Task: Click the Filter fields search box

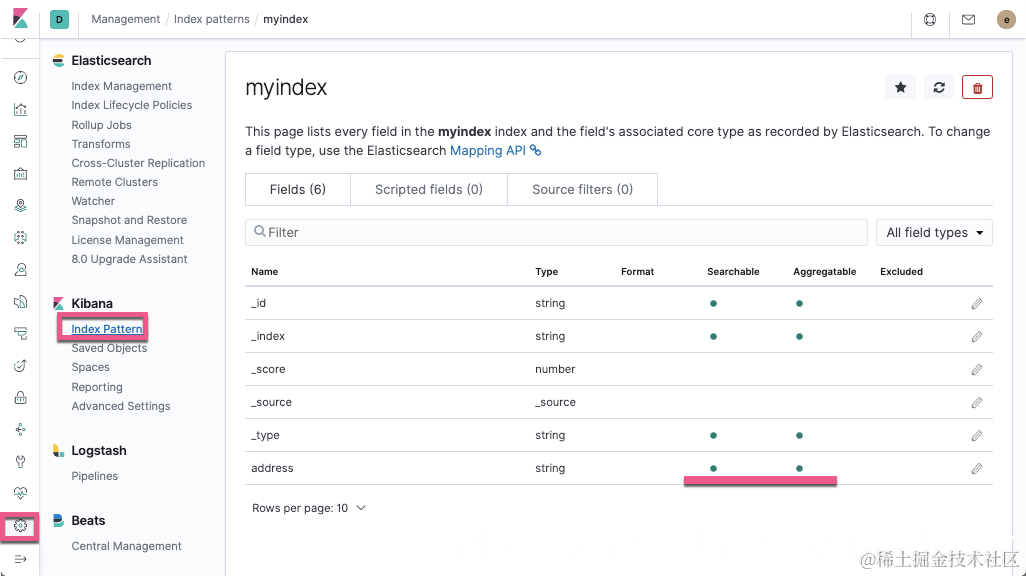Action: click(x=556, y=232)
